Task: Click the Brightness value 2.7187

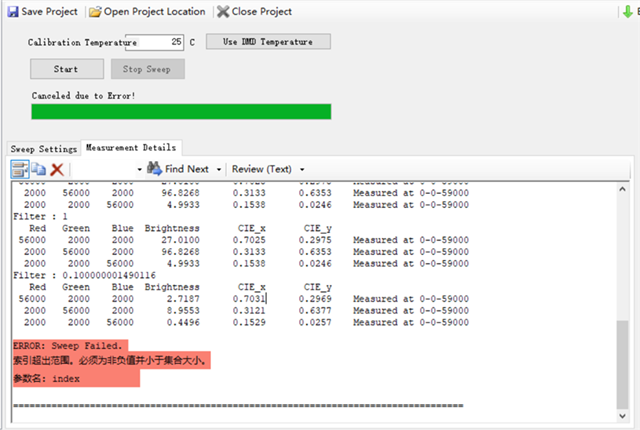Action: tap(183, 299)
